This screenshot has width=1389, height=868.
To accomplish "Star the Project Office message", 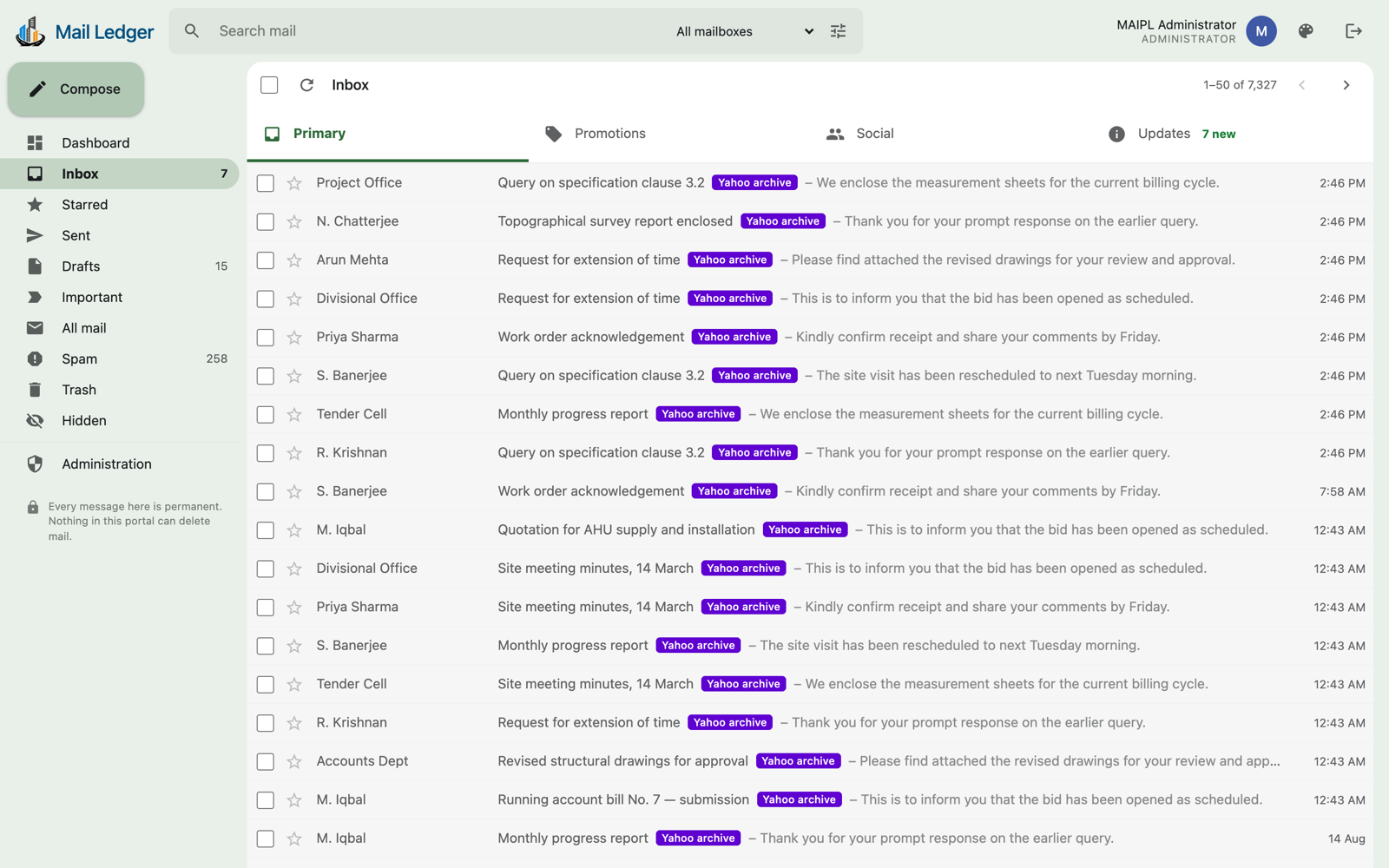I will [x=294, y=183].
